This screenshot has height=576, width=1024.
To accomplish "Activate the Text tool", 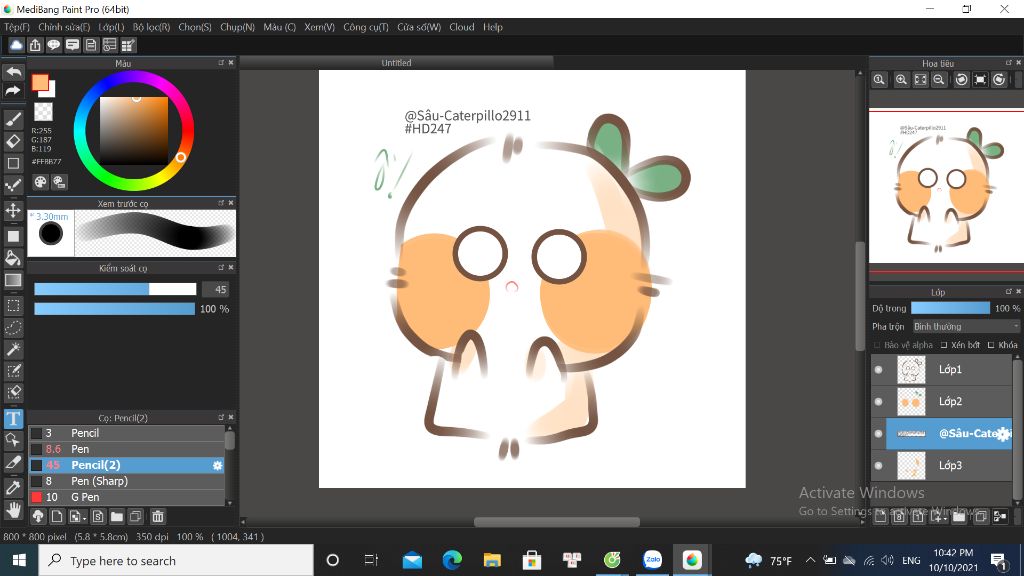I will pyautogui.click(x=13, y=419).
